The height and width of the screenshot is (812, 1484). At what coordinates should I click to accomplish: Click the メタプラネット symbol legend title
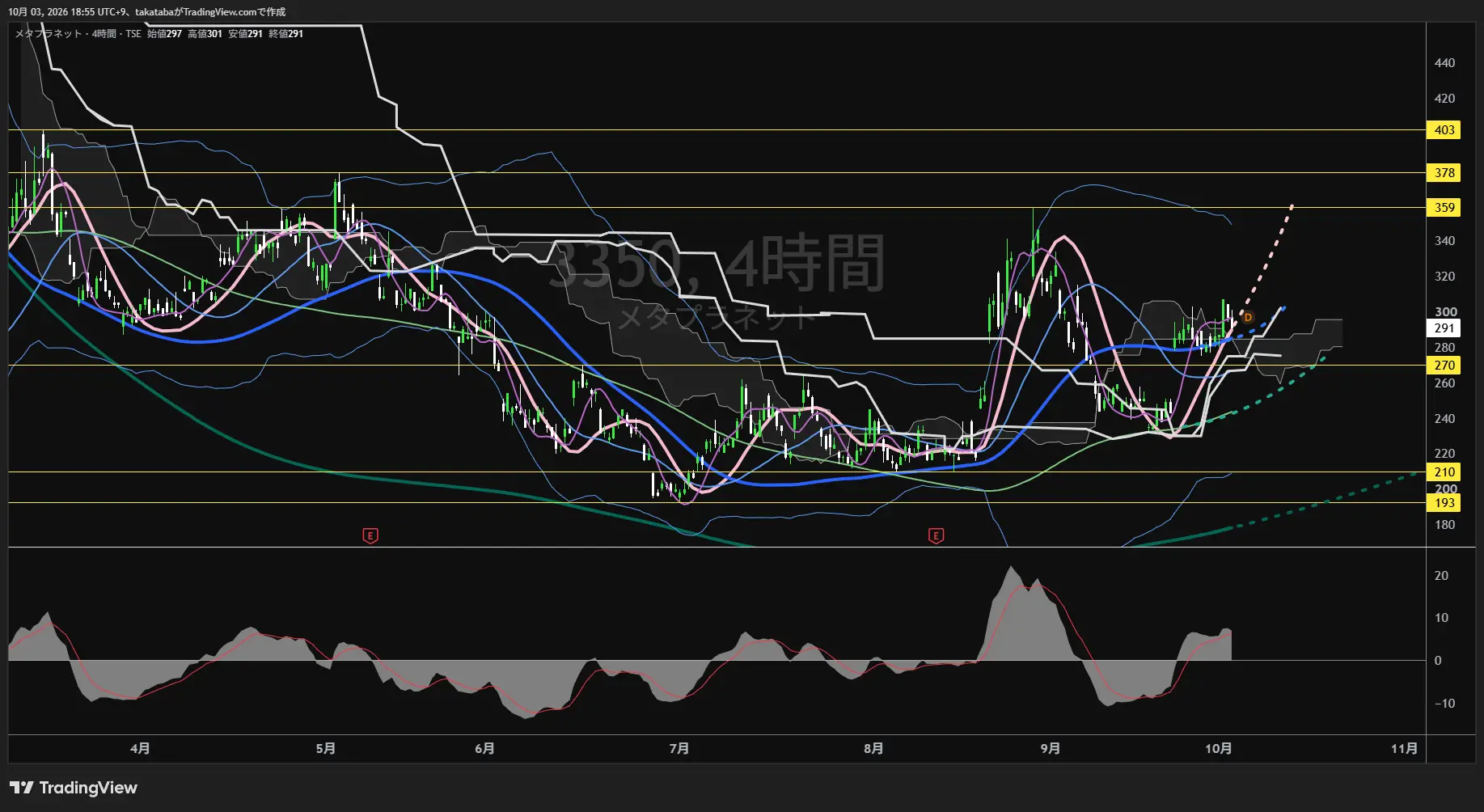pos(49,34)
